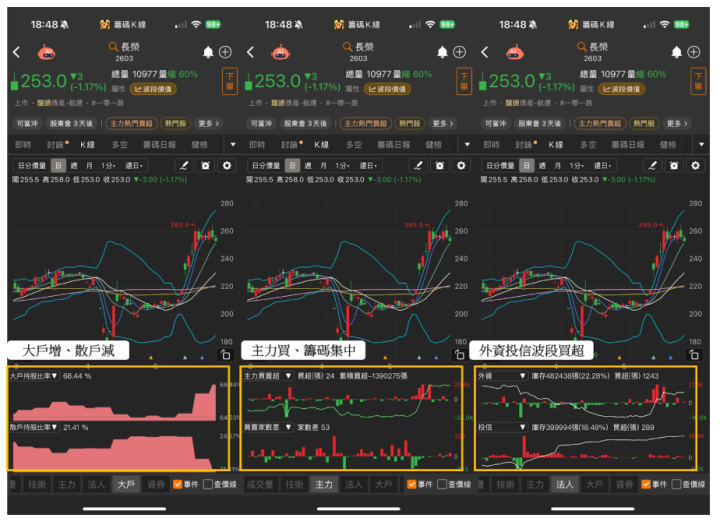720x525 pixels.
Task: Tap the 熱門股 tag on right screen
Action: tap(644, 123)
